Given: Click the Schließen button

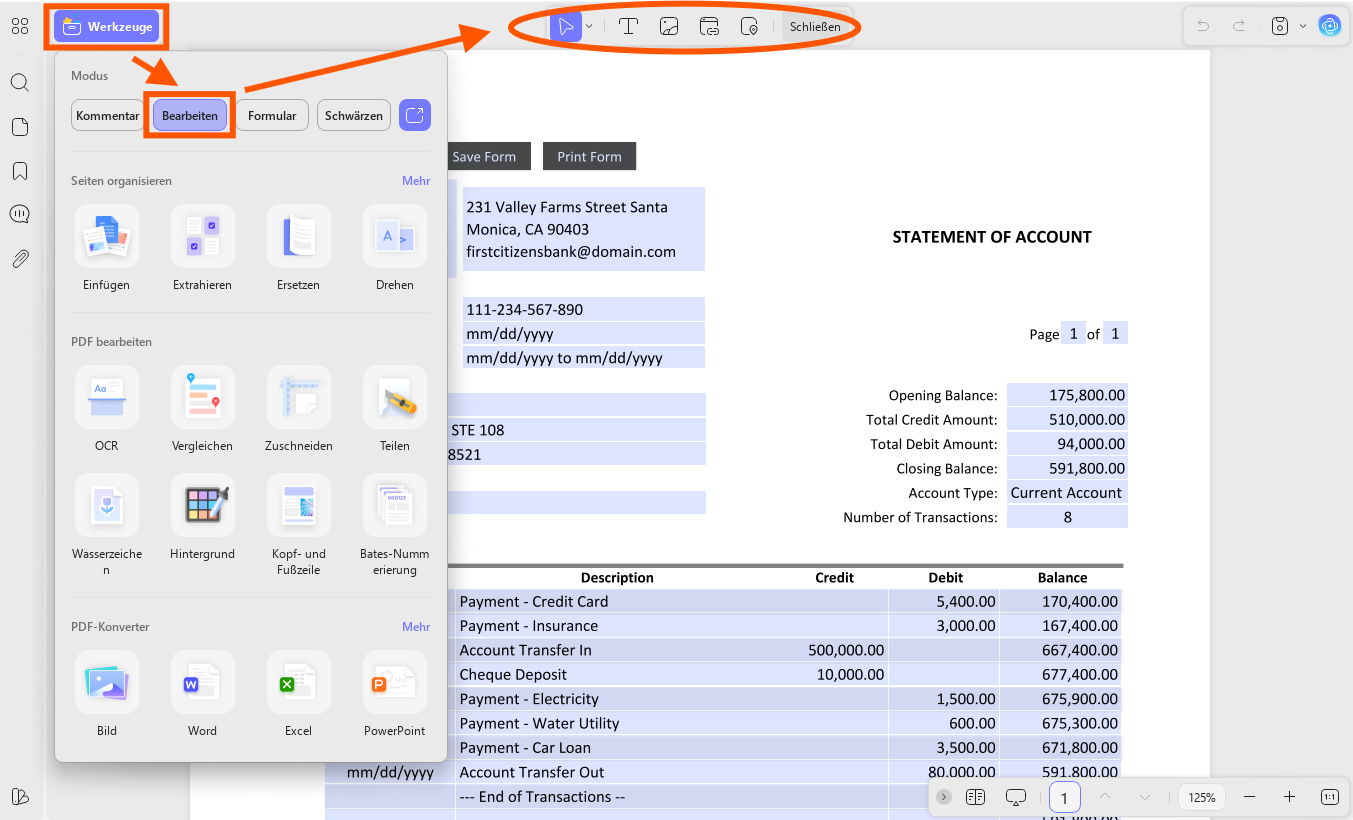Looking at the screenshot, I should click(815, 27).
